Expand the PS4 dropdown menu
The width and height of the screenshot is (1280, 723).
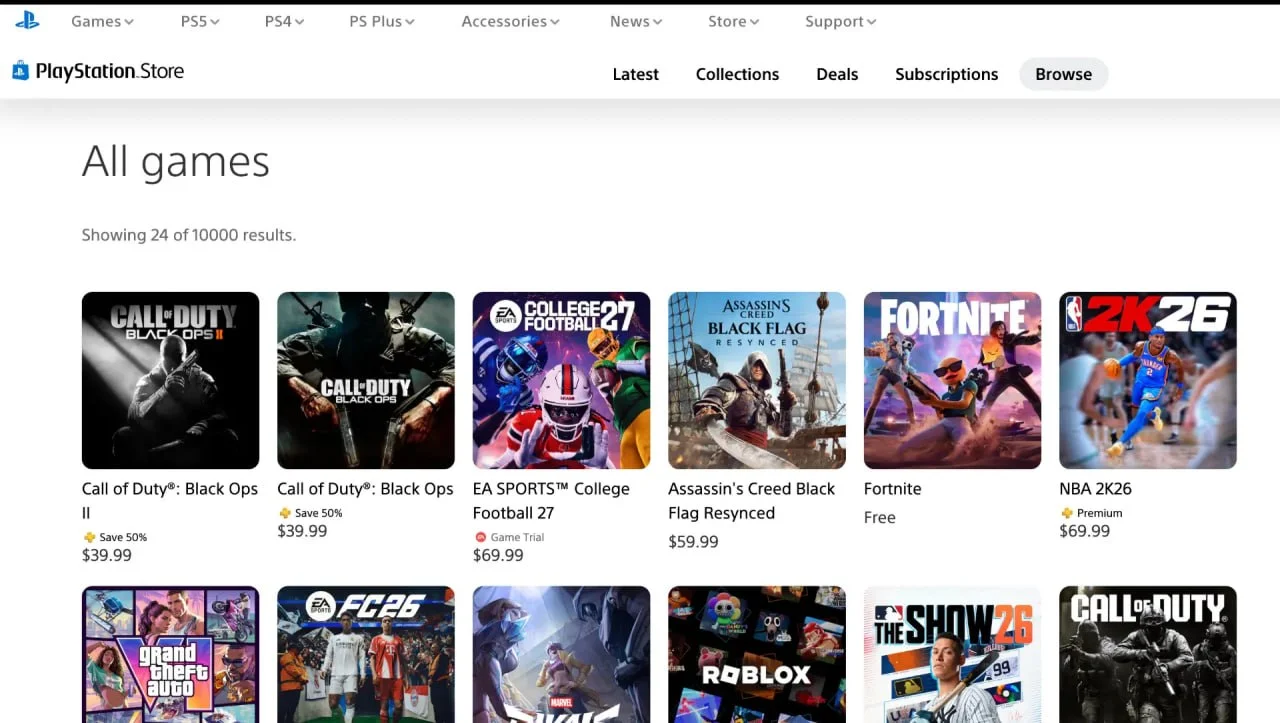pyautogui.click(x=285, y=21)
